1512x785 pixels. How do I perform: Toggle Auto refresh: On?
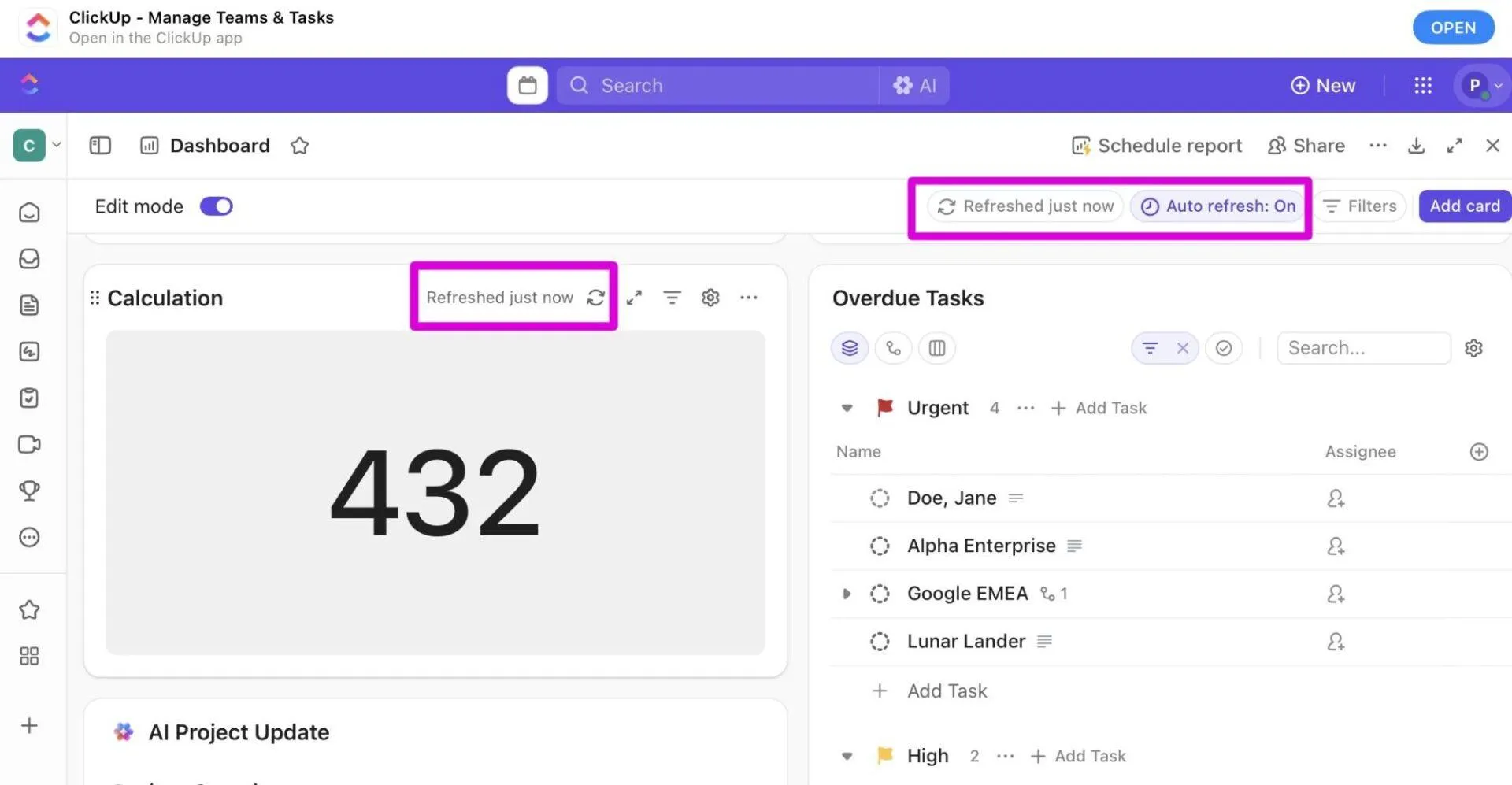coord(1217,206)
